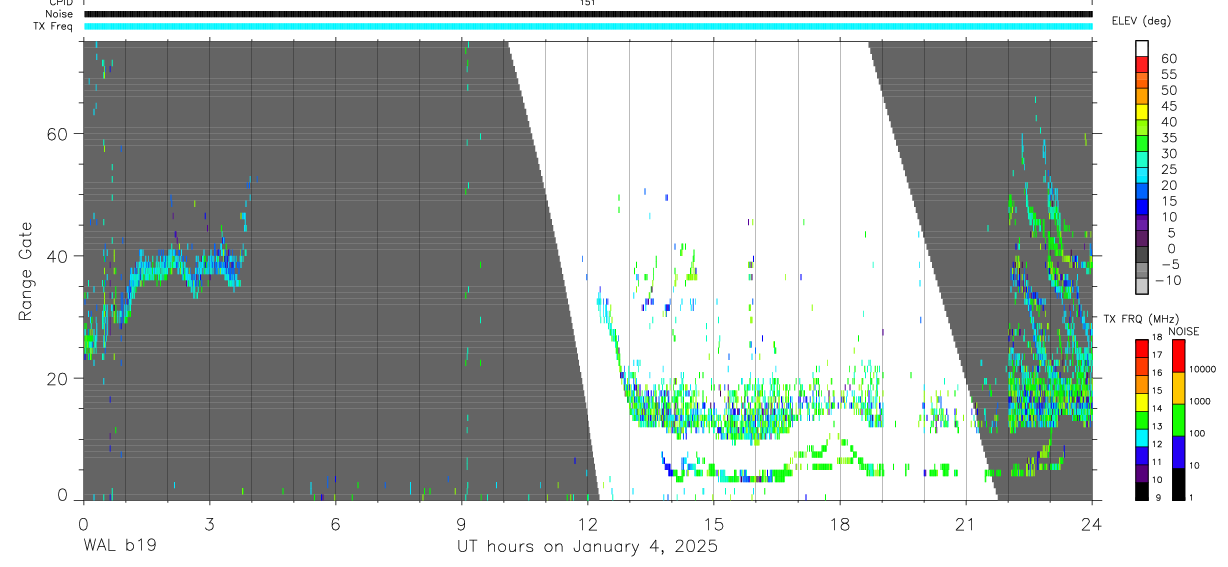This screenshot has width=1228, height=567.
Task: Click the red top segment of the TX FRQ bar
Action: tap(1141, 349)
